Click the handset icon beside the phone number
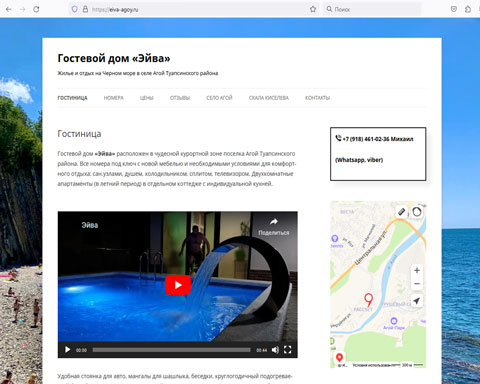Viewport: 480px width, 384px height. 338,138
